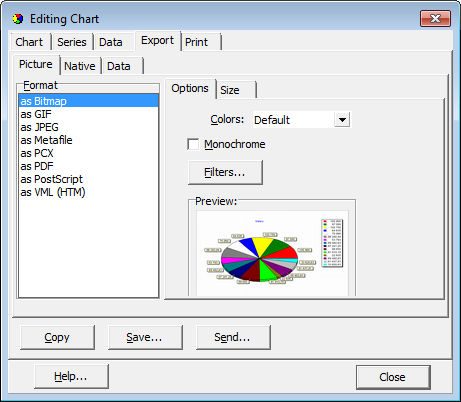Open the Filters... dialog
The image size is (461, 402).
(225, 172)
